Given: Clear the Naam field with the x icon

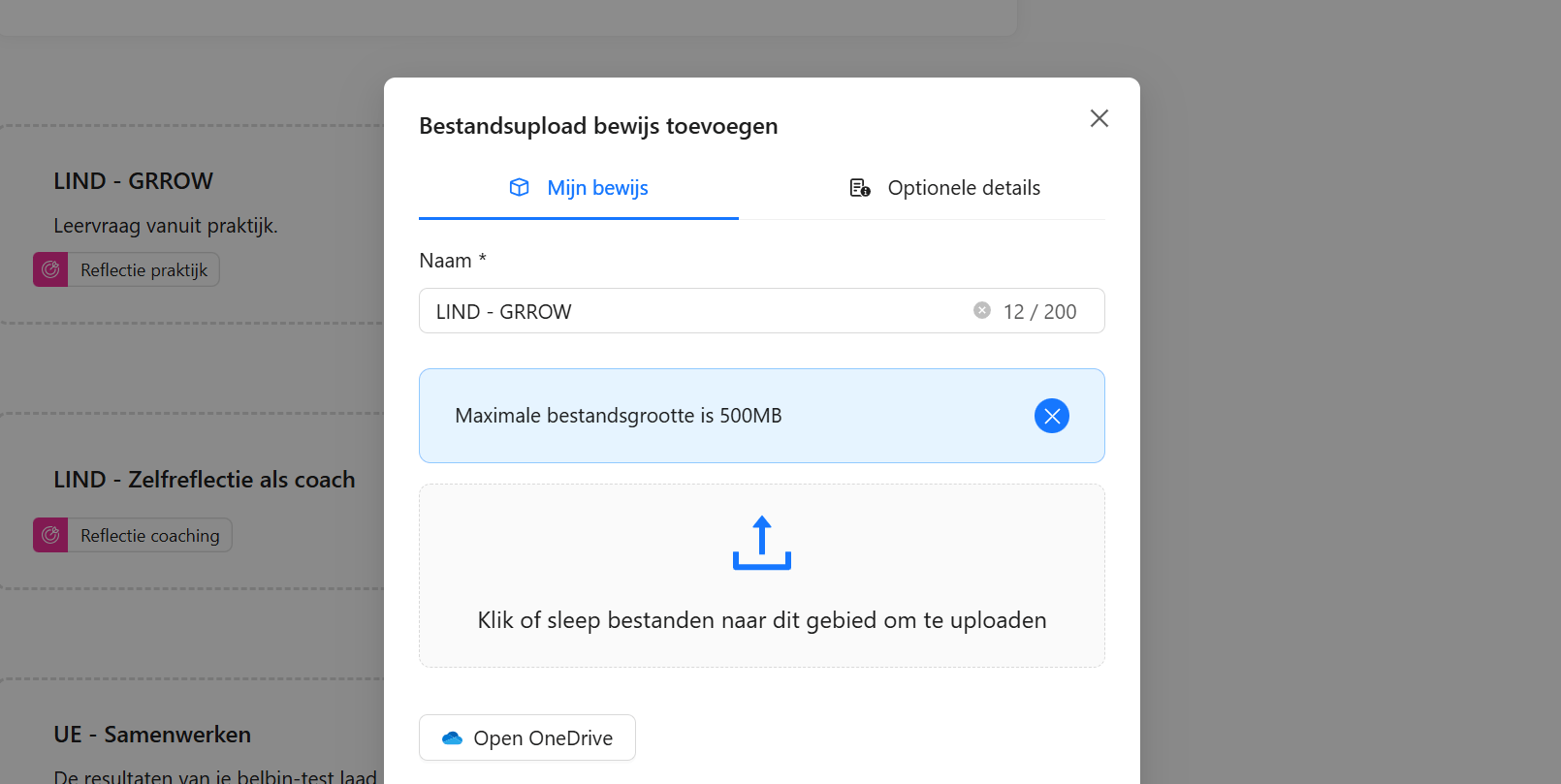Looking at the screenshot, I should pyautogui.click(x=982, y=310).
